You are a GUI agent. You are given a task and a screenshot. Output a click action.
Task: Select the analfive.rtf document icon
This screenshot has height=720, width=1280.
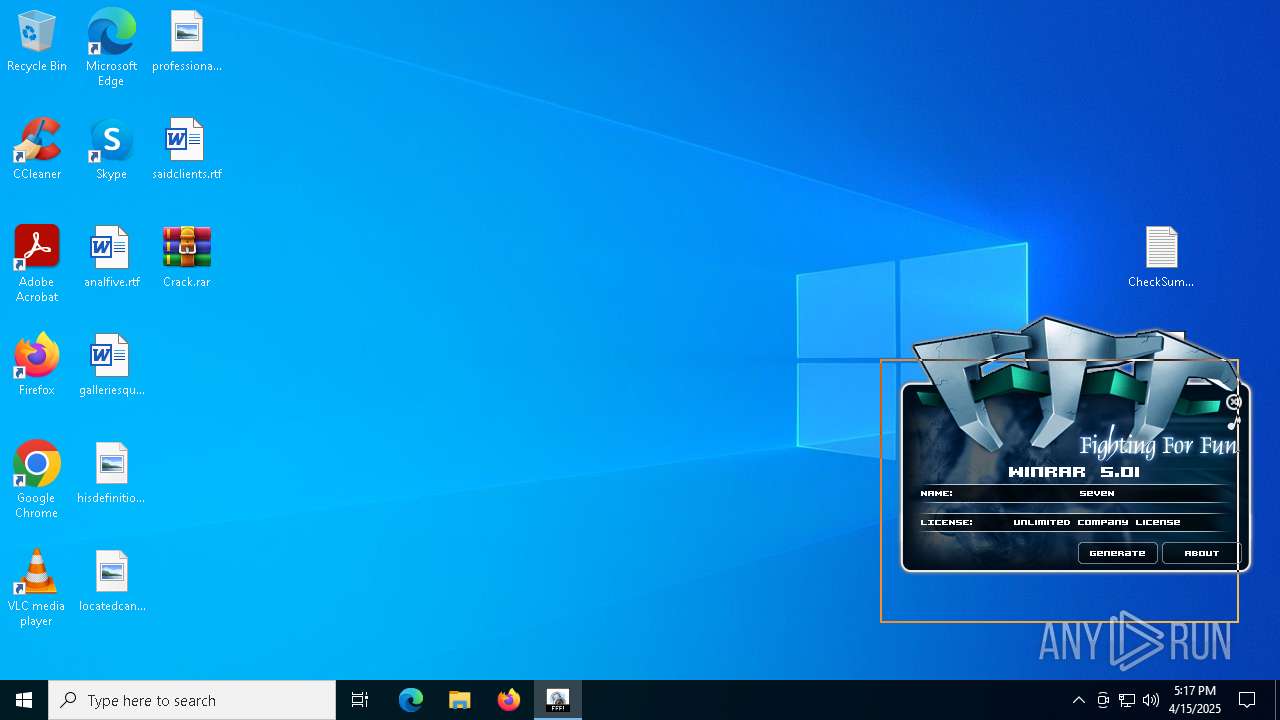111,258
